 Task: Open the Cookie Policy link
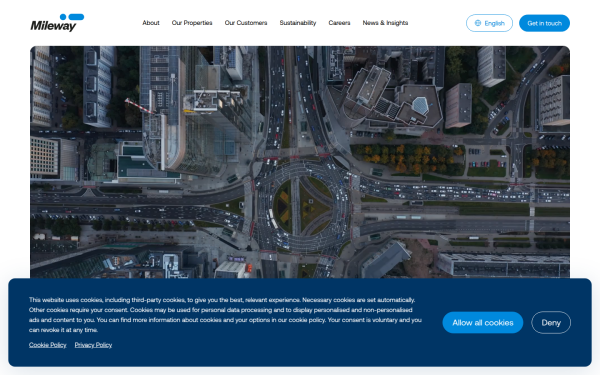[x=47, y=345]
